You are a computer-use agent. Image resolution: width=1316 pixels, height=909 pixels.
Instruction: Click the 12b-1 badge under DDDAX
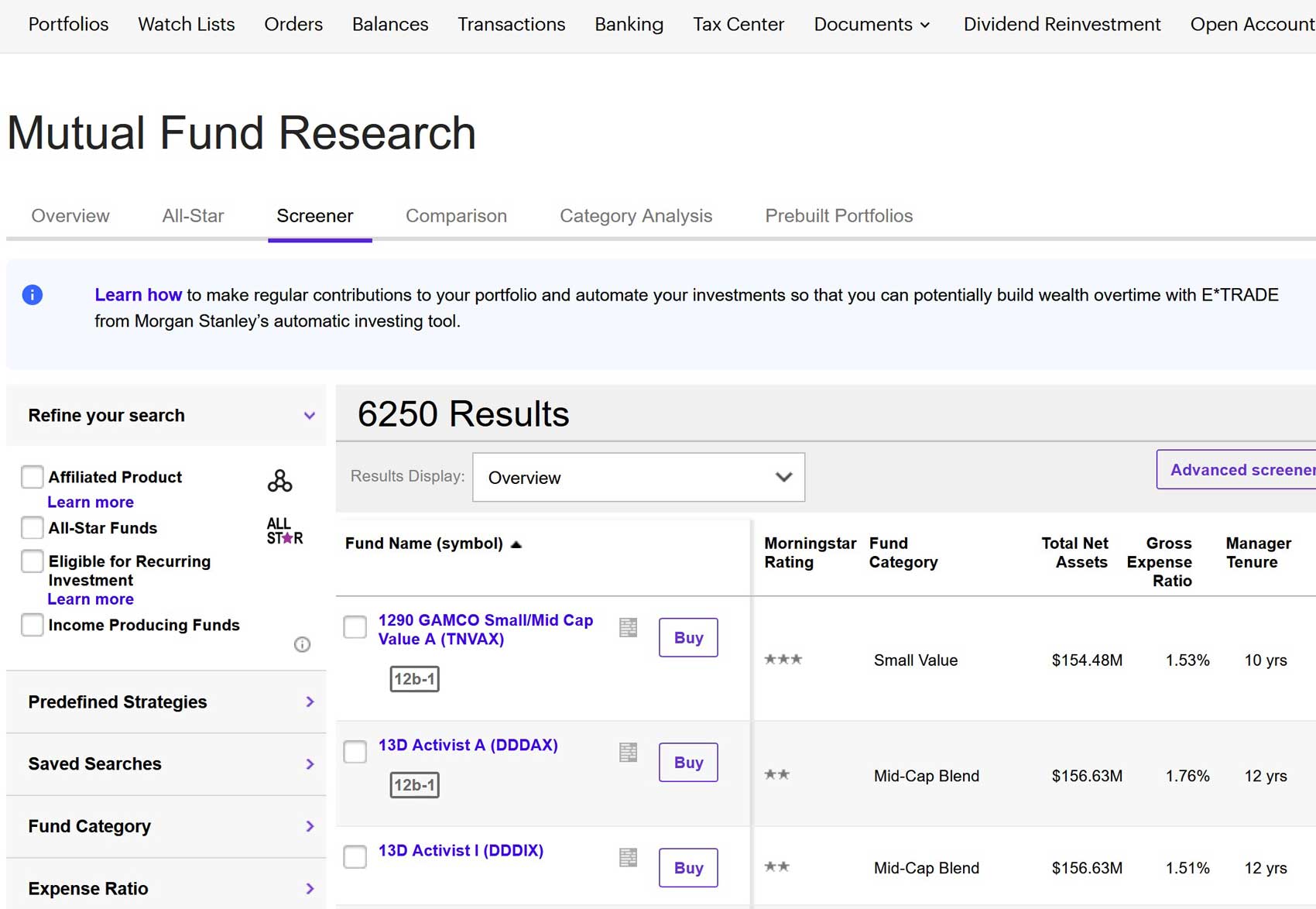(414, 785)
